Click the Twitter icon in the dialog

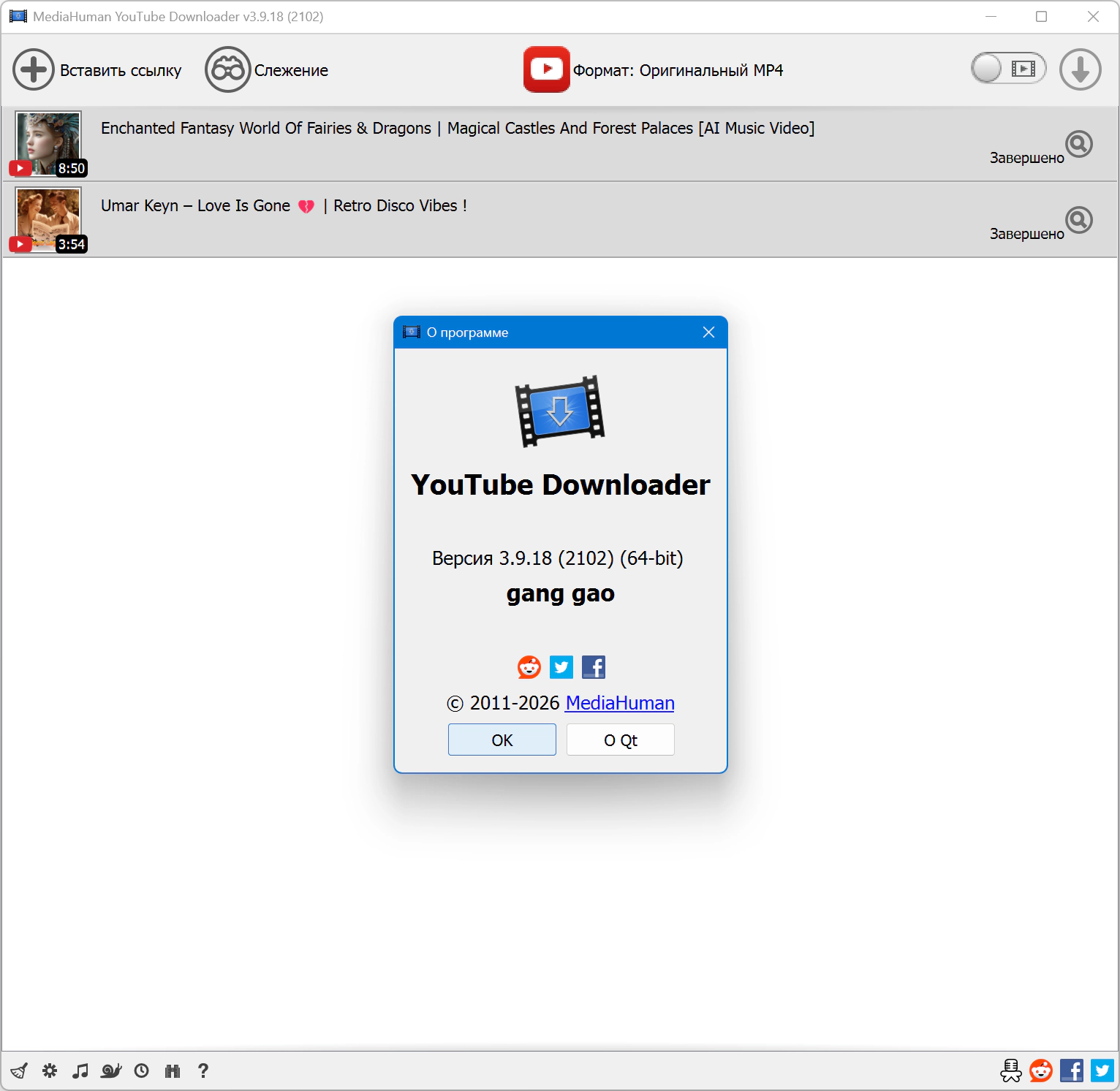point(561,666)
